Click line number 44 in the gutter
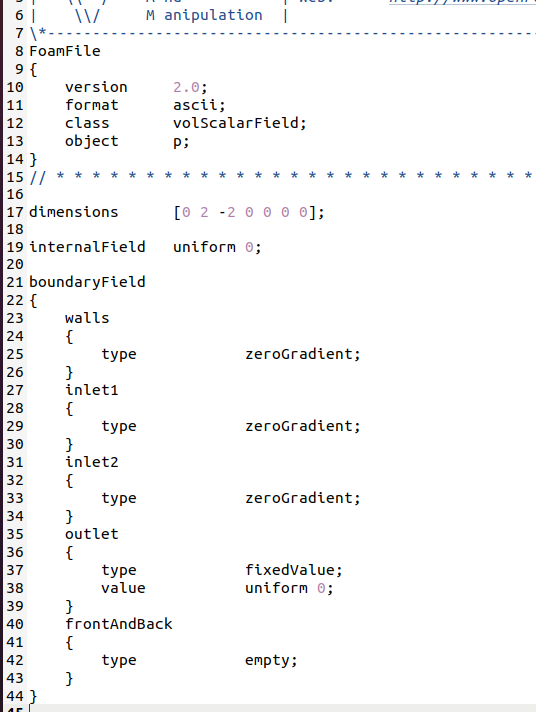Image resolution: width=536 pixels, height=712 pixels. [x=15, y=696]
